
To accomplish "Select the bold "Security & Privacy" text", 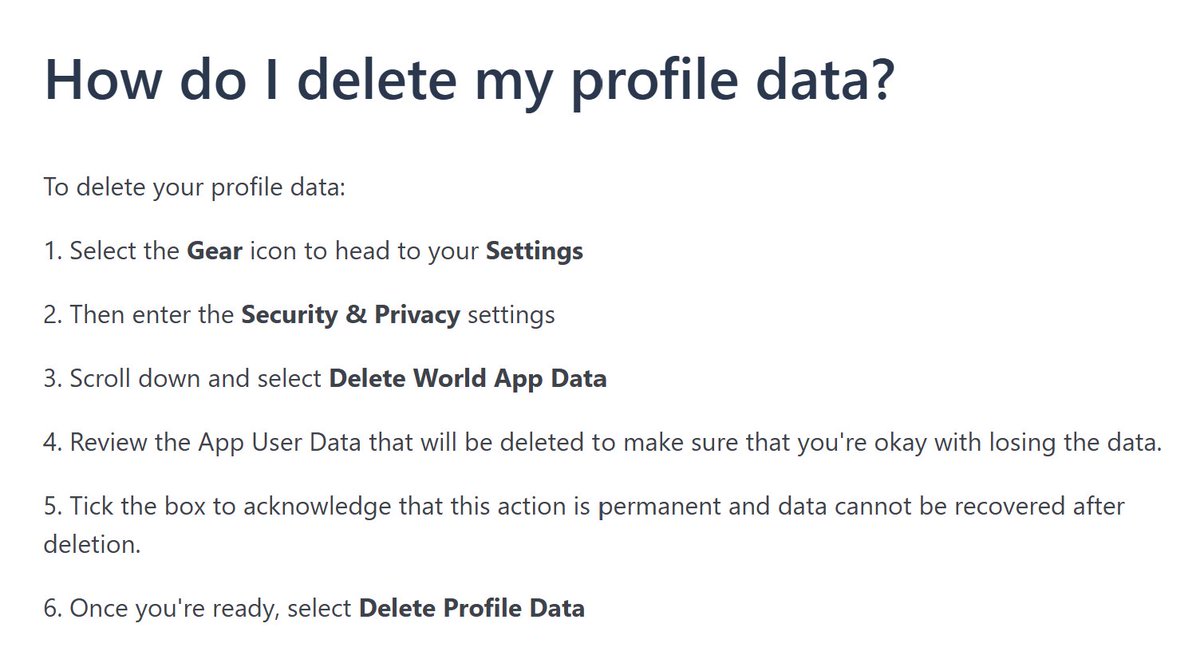I will pyautogui.click(x=350, y=316).
